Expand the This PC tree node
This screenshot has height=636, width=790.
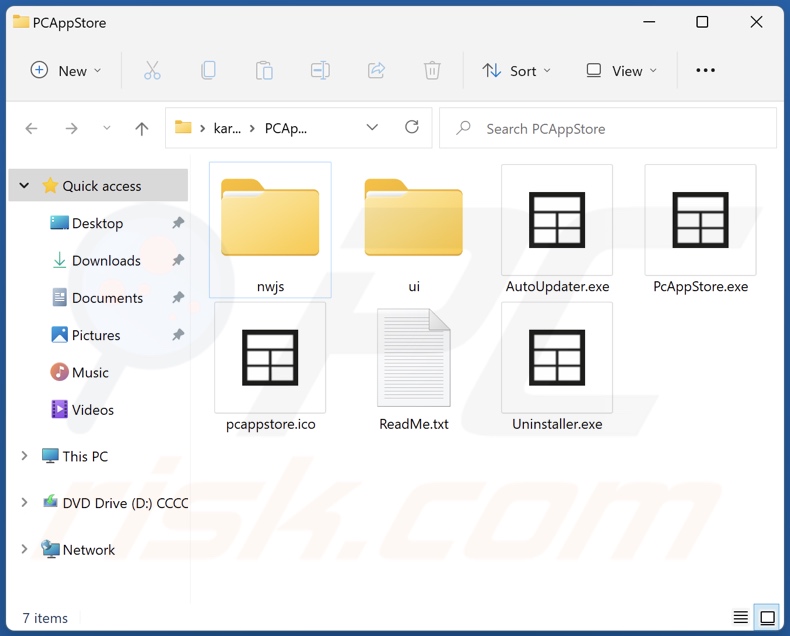pos(24,456)
